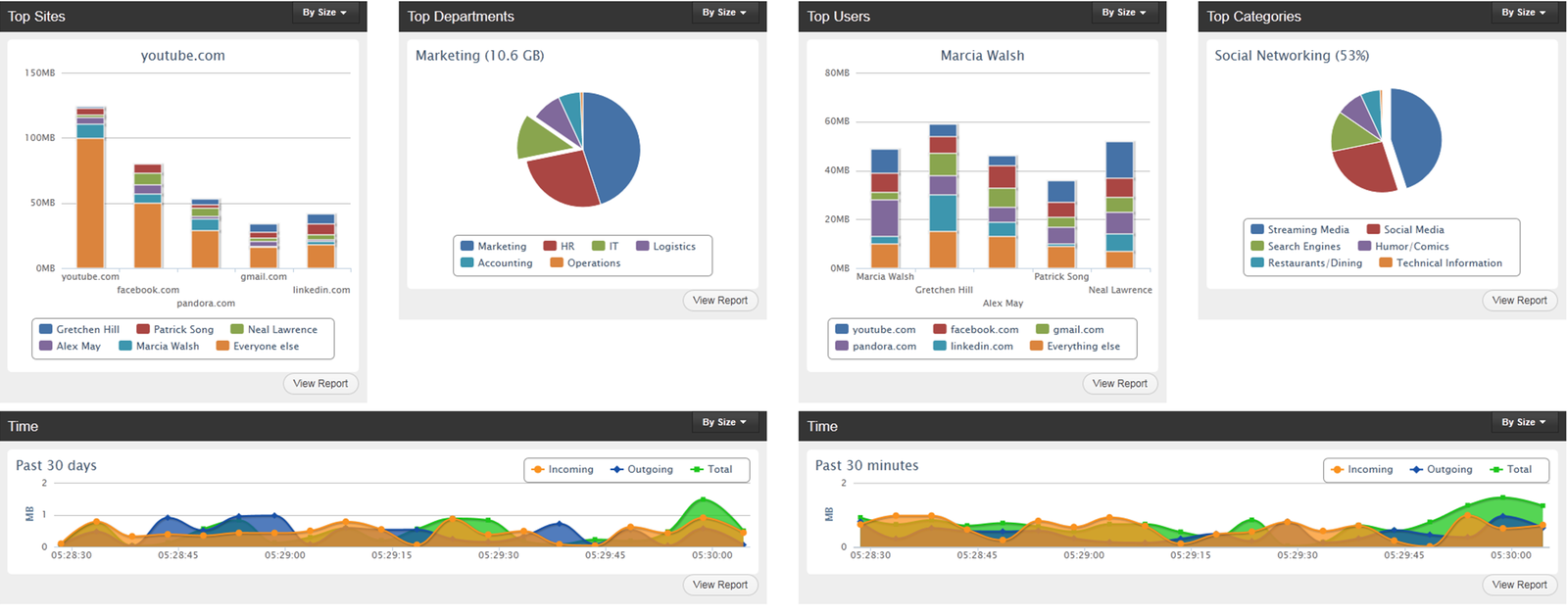Toggle Incoming series in Past 30 minutes legend
Viewport: 1568px width, 613px height.
point(1362,470)
